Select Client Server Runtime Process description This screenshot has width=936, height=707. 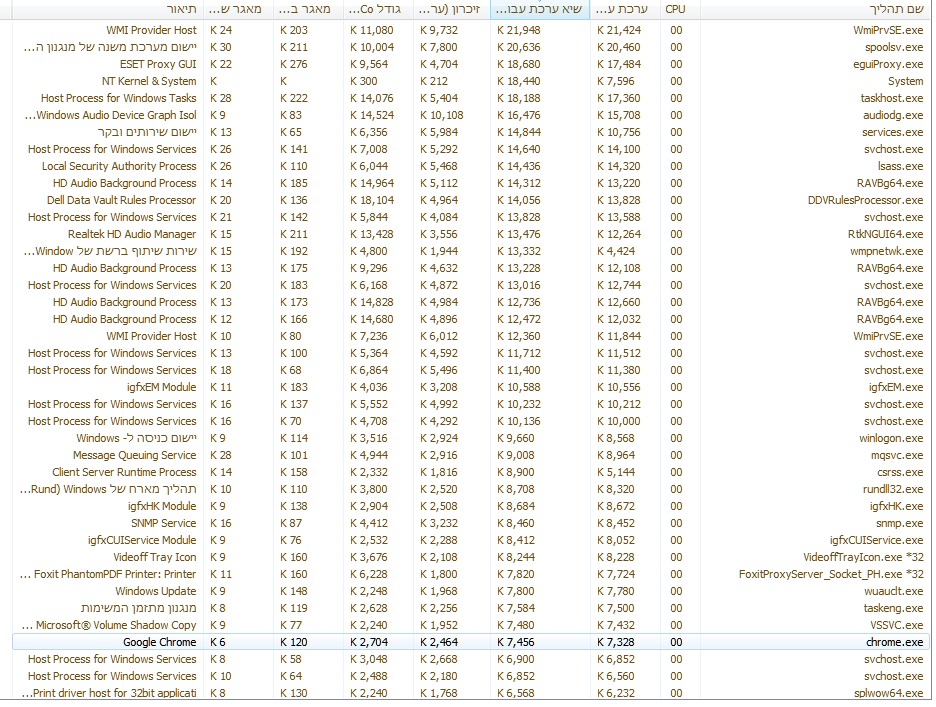[x=124, y=472]
